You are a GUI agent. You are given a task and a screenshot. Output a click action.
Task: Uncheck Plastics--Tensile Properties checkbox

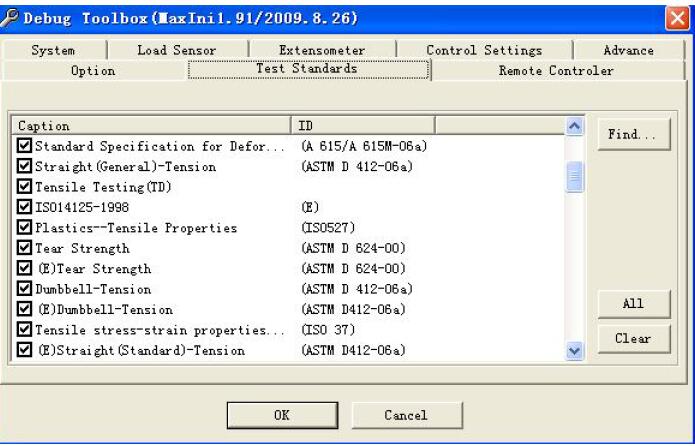coord(26,228)
